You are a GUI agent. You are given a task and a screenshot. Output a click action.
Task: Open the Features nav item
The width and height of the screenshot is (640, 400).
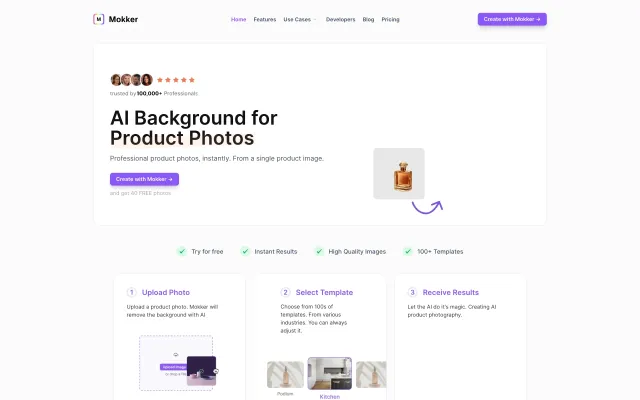[x=265, y=19]
